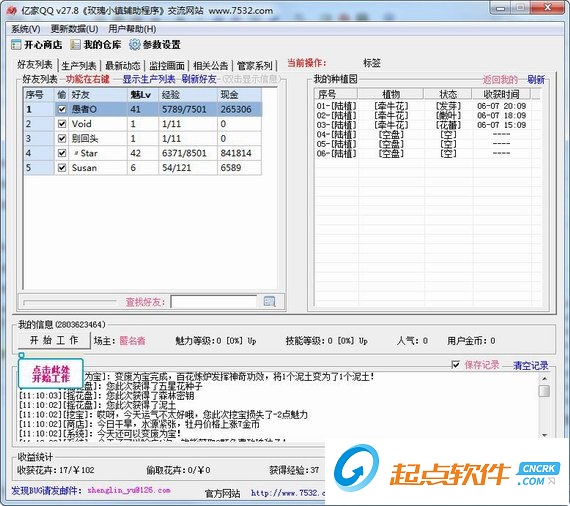Click the log scrollbar down arrow
570x506 pixels.
coord(544,435)
